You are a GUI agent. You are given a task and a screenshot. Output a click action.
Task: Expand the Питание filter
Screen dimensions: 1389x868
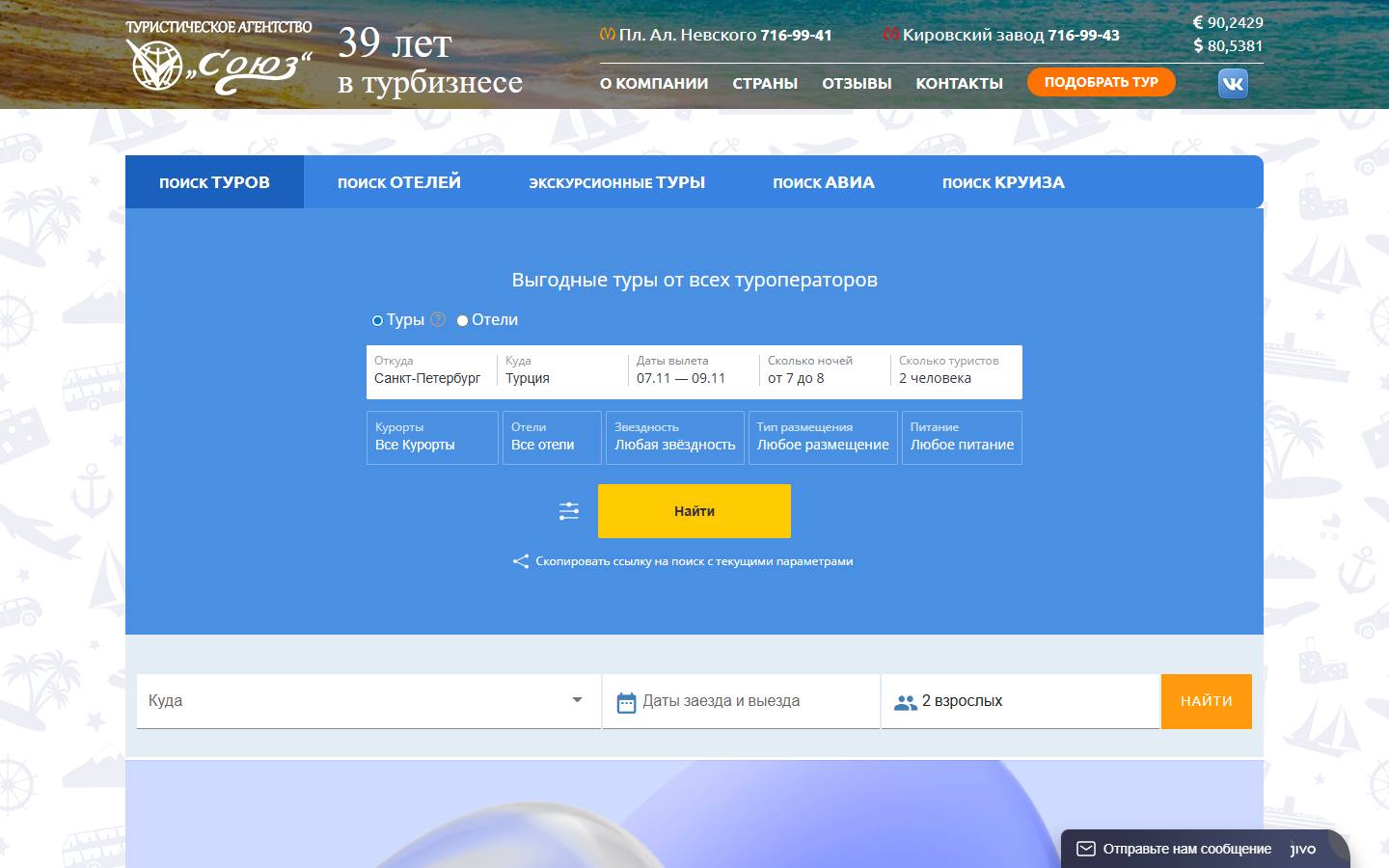pyautogui.click(x=962, y=438)
